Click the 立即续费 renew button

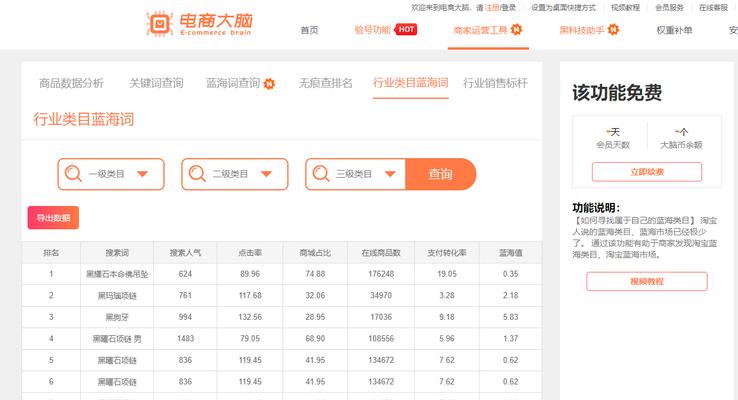647,172
